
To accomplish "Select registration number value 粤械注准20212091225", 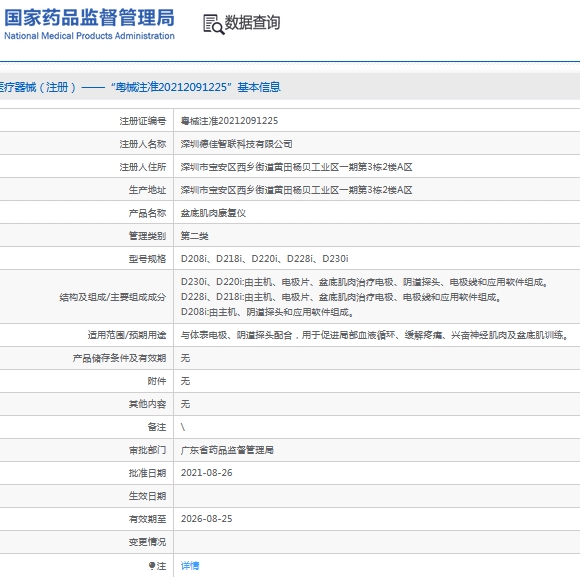I will [229, 121].
